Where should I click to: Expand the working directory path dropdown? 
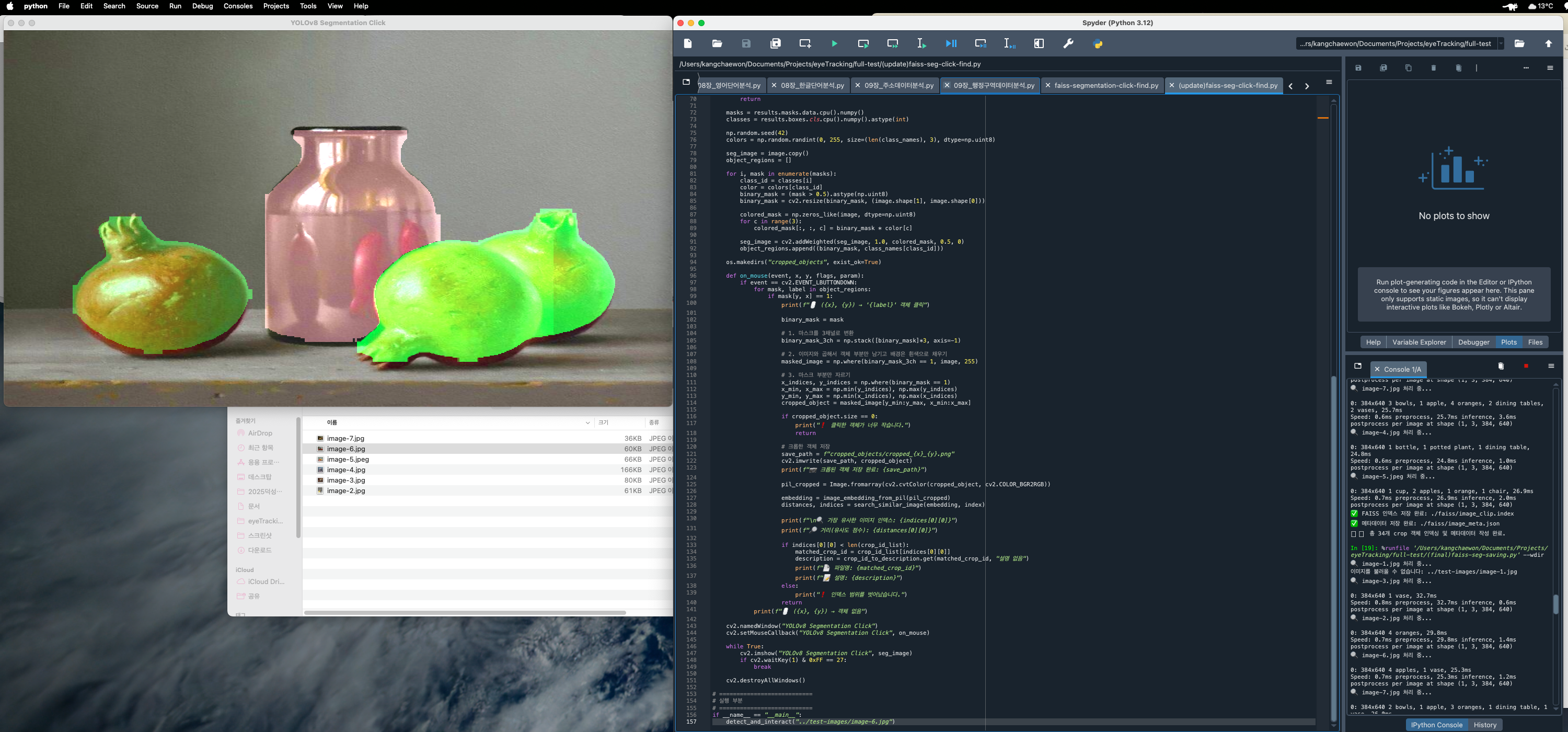(1501, 44)
